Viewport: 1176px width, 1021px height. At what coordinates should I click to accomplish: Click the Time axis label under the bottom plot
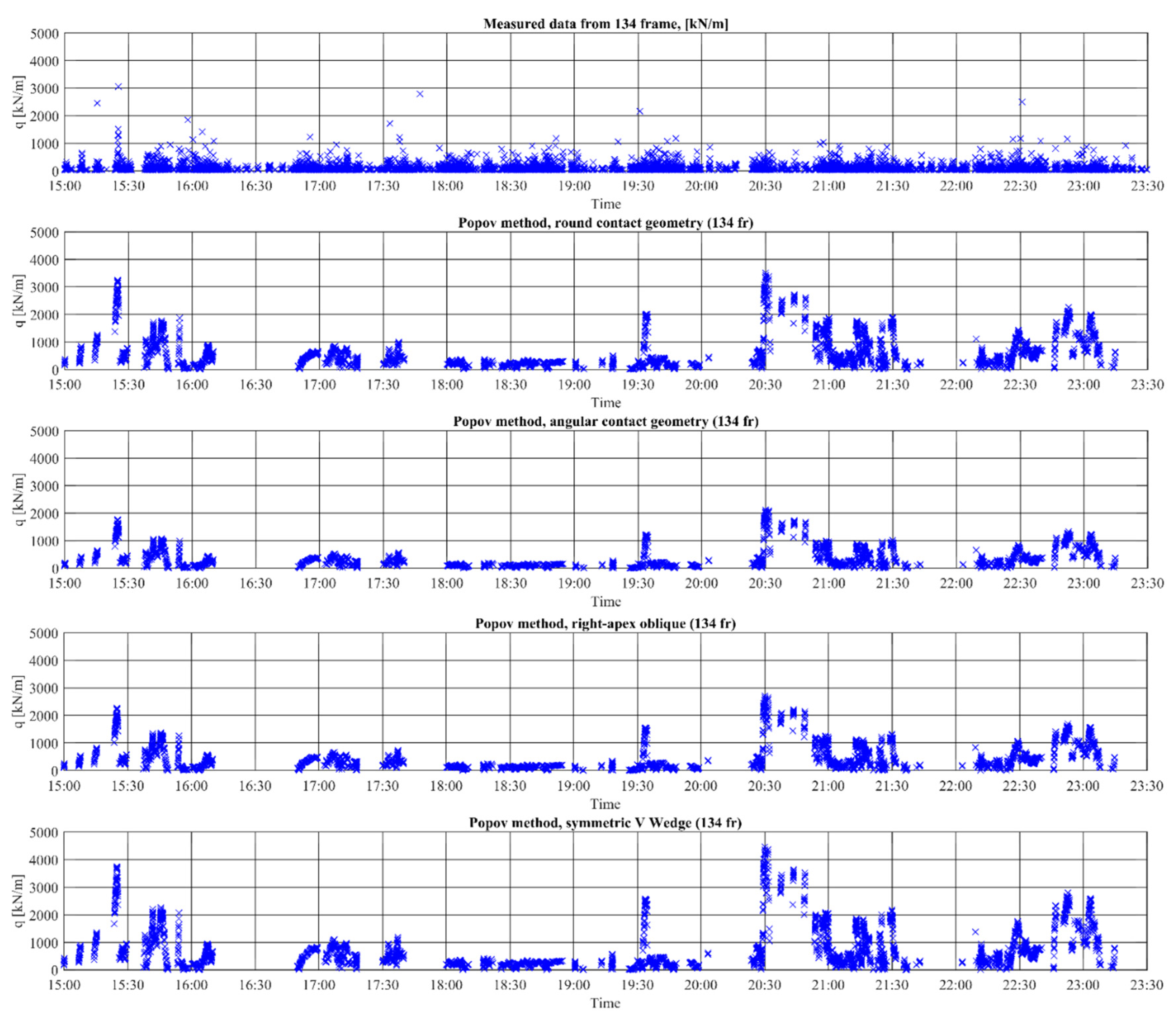(605, 1003)
